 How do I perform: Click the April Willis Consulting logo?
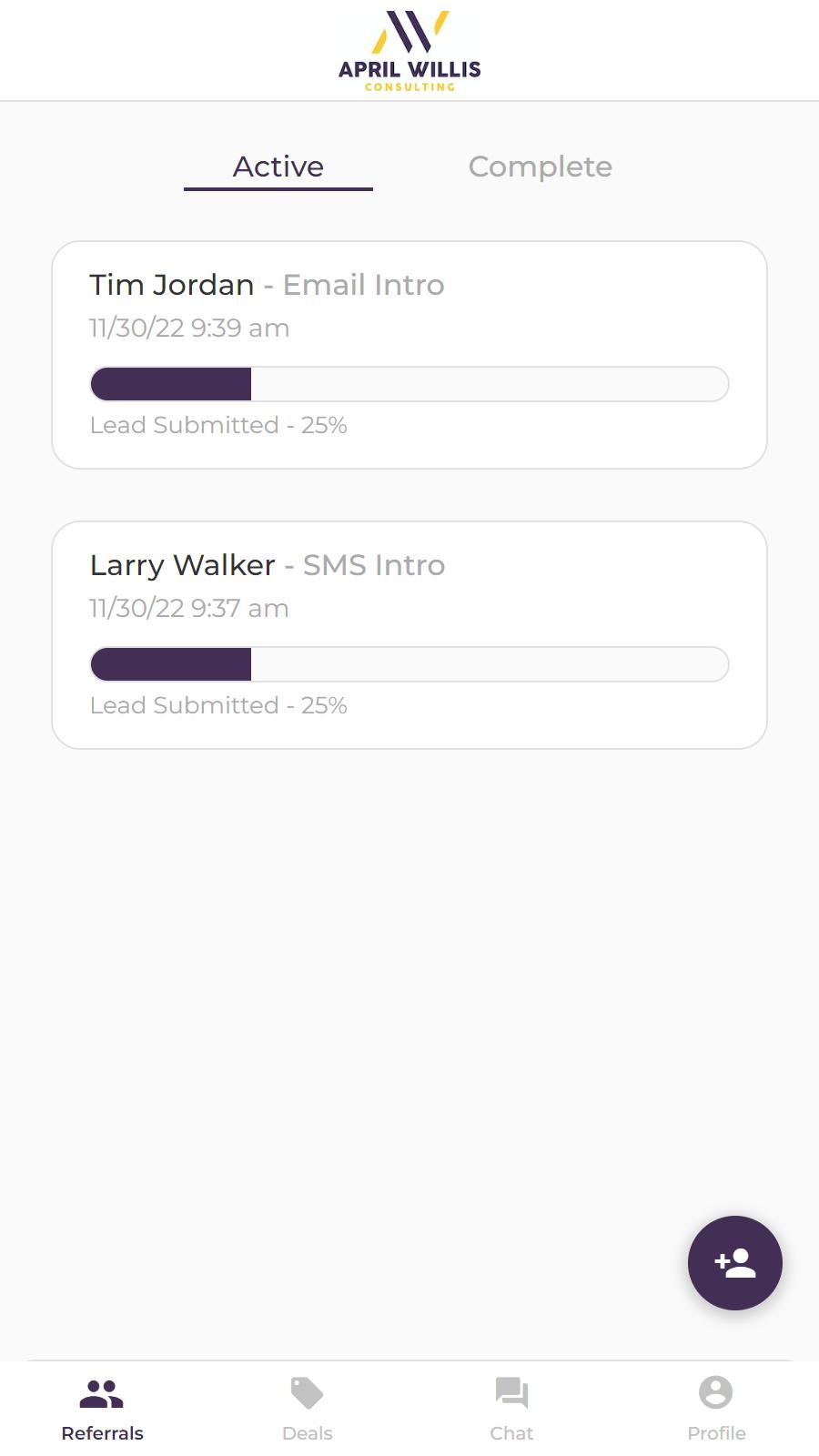click(409, 51)
